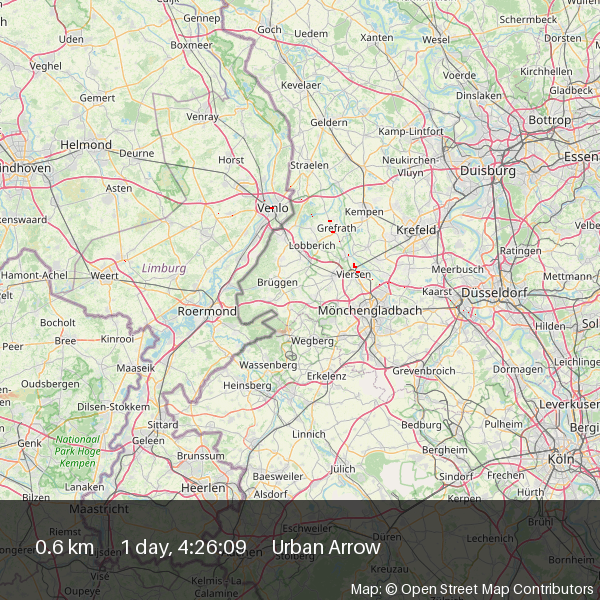Click the red track marker near Viersen

point(355,265)
